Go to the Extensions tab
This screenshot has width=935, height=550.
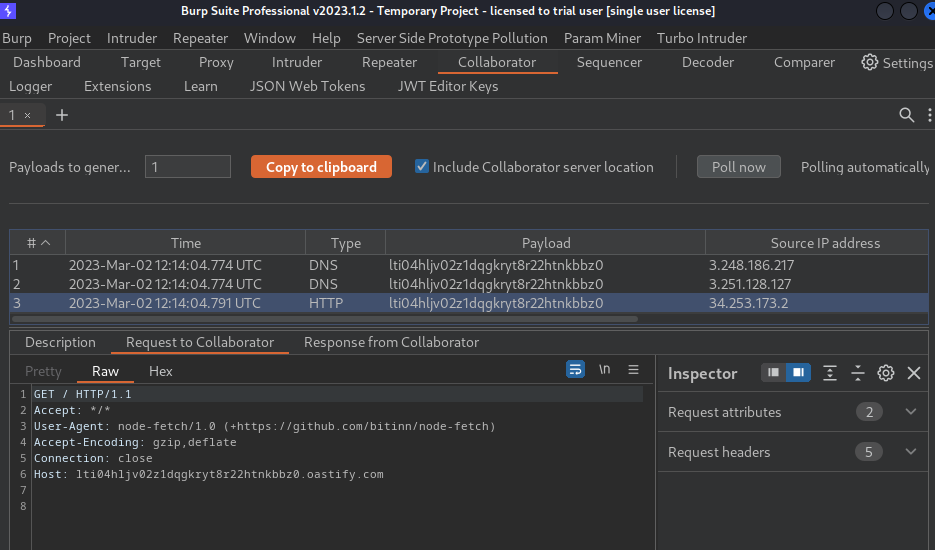(117, 86)
